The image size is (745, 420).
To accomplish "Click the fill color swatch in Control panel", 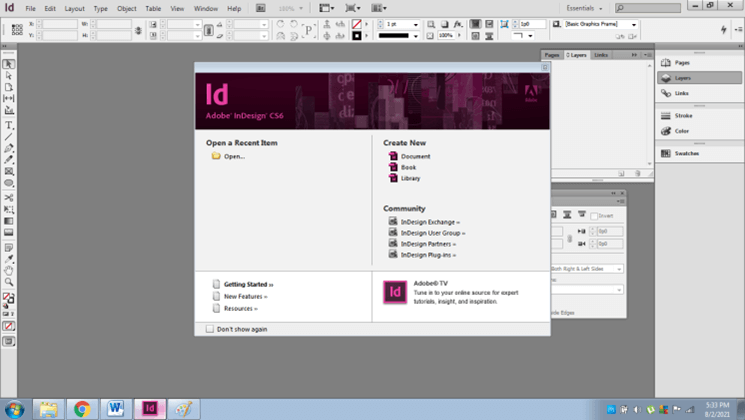I will (x=357, y=24).
